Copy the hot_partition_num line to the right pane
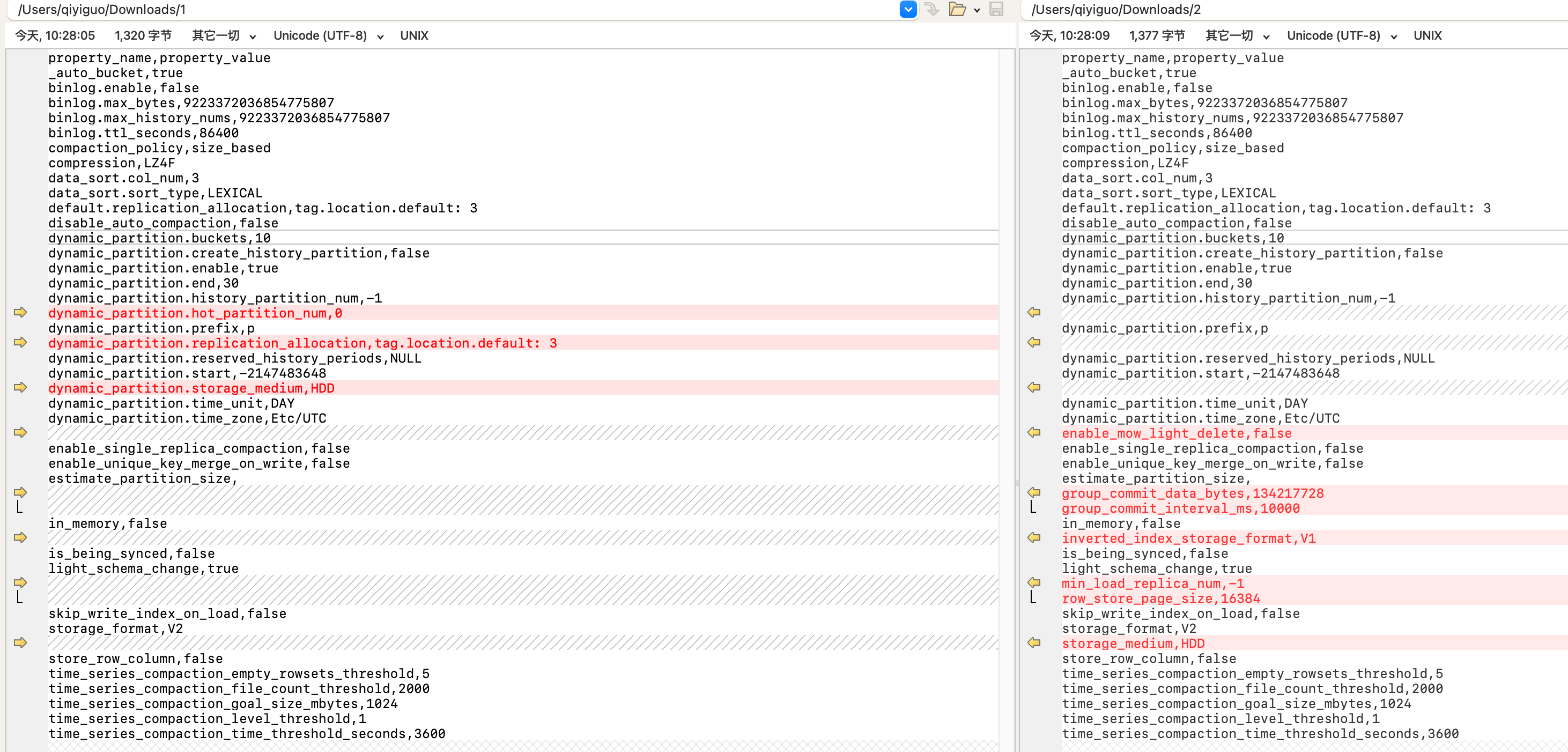The image size is (1568, 752). 21,312
